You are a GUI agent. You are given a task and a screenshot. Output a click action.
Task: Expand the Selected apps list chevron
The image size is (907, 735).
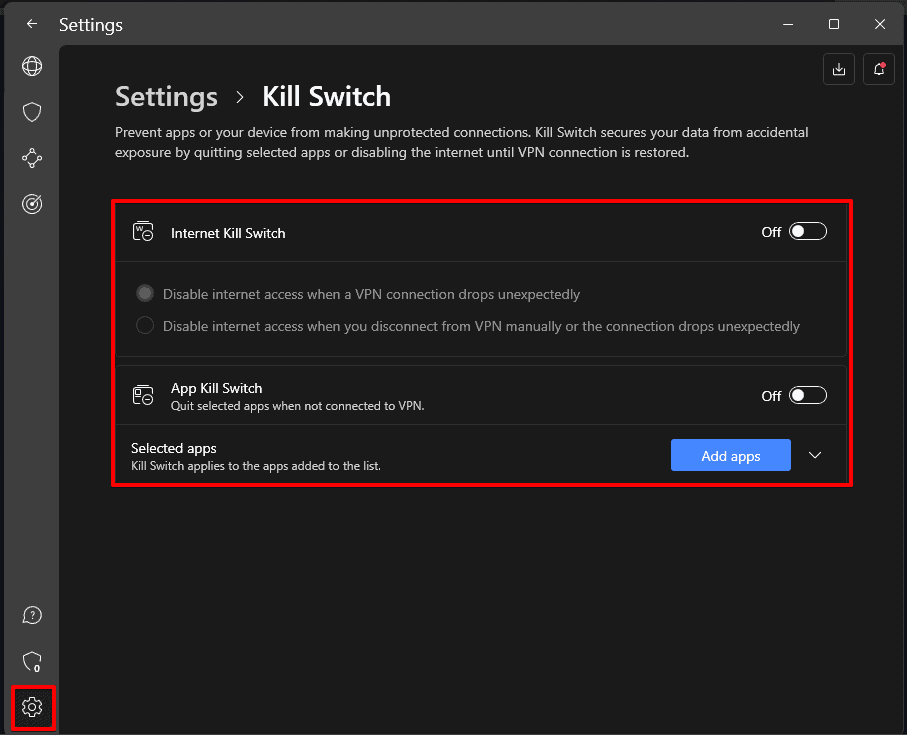pos(815,455)
